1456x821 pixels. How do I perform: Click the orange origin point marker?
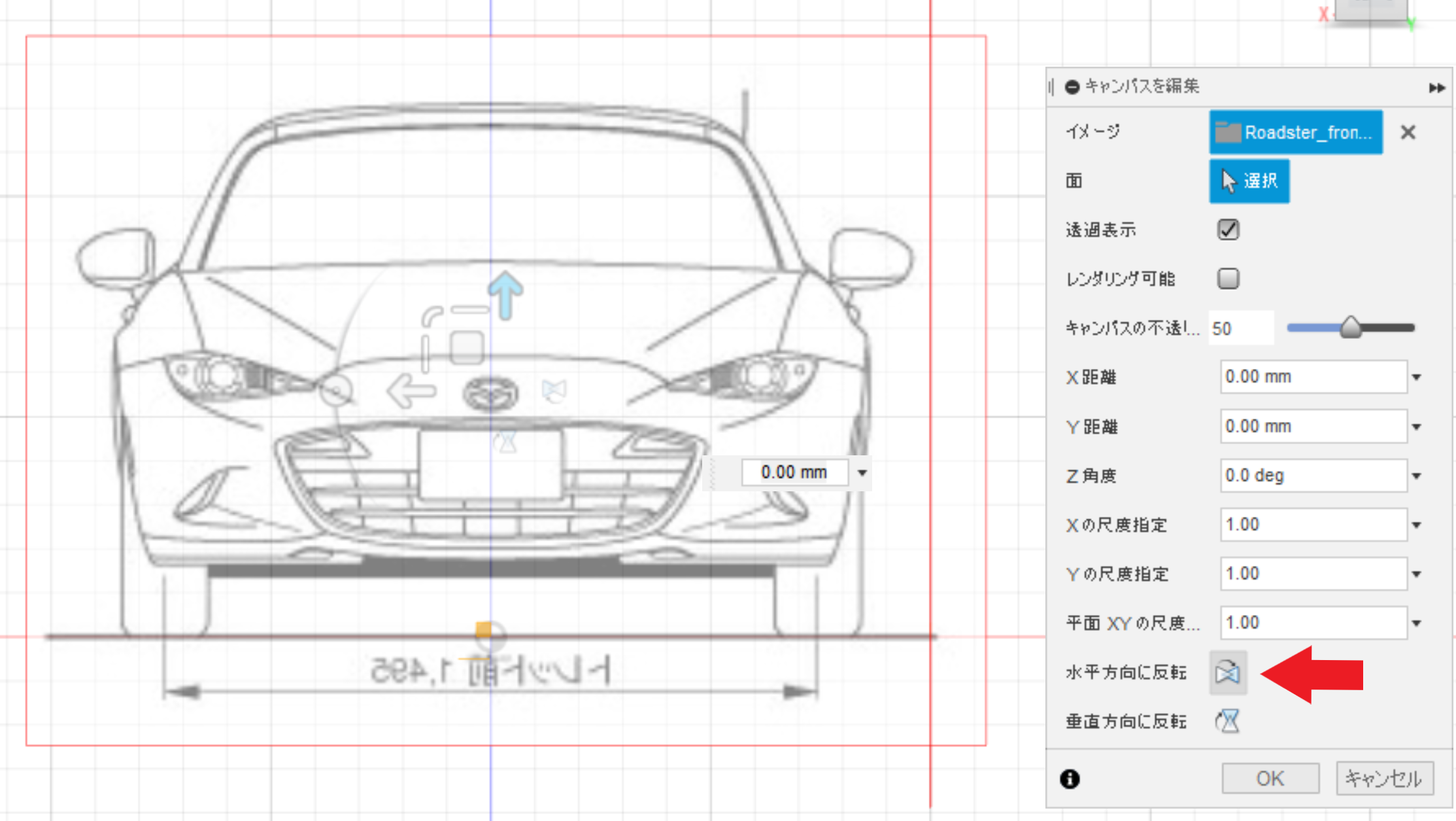point(484,629)
